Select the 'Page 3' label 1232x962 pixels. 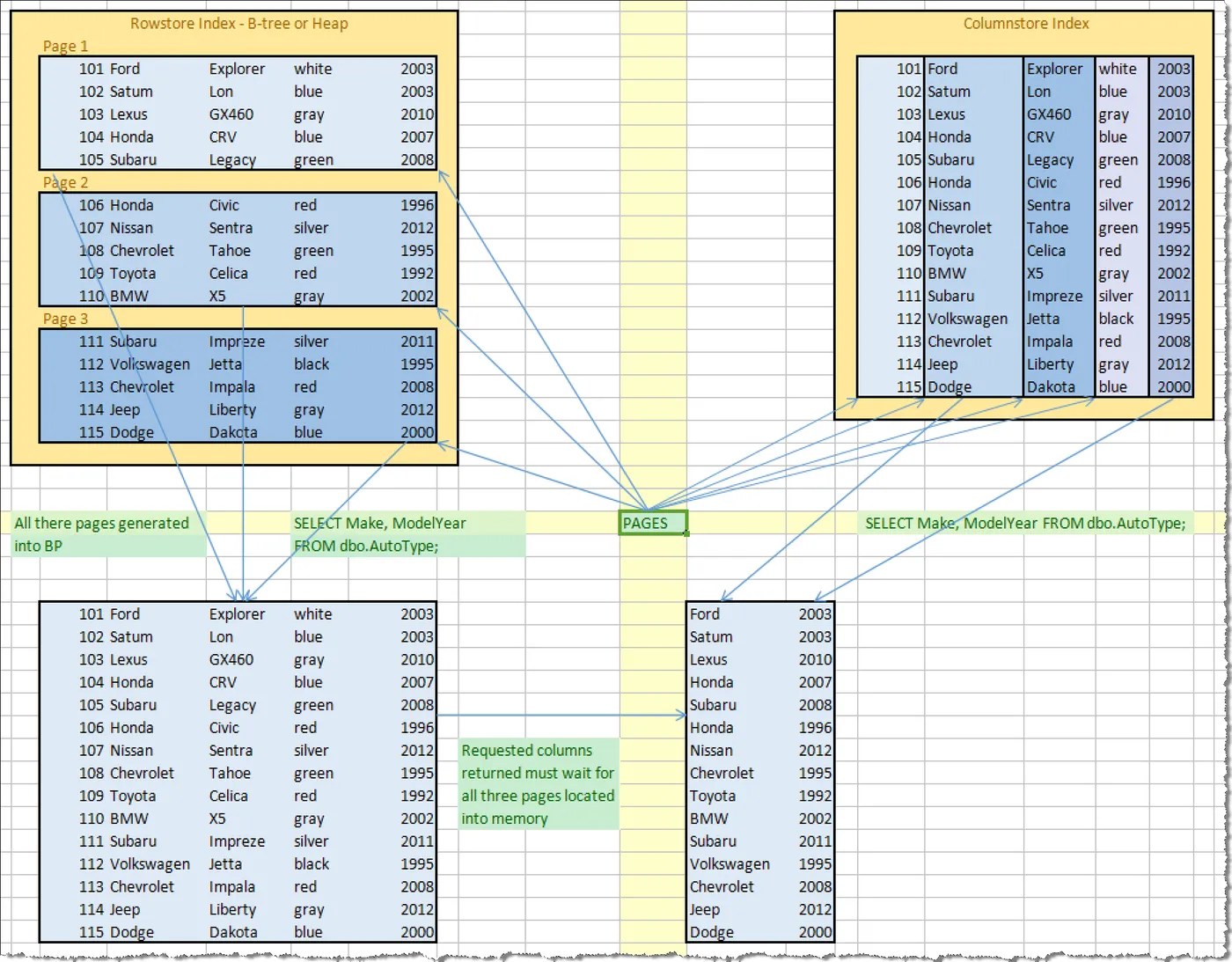coord(65,319)
